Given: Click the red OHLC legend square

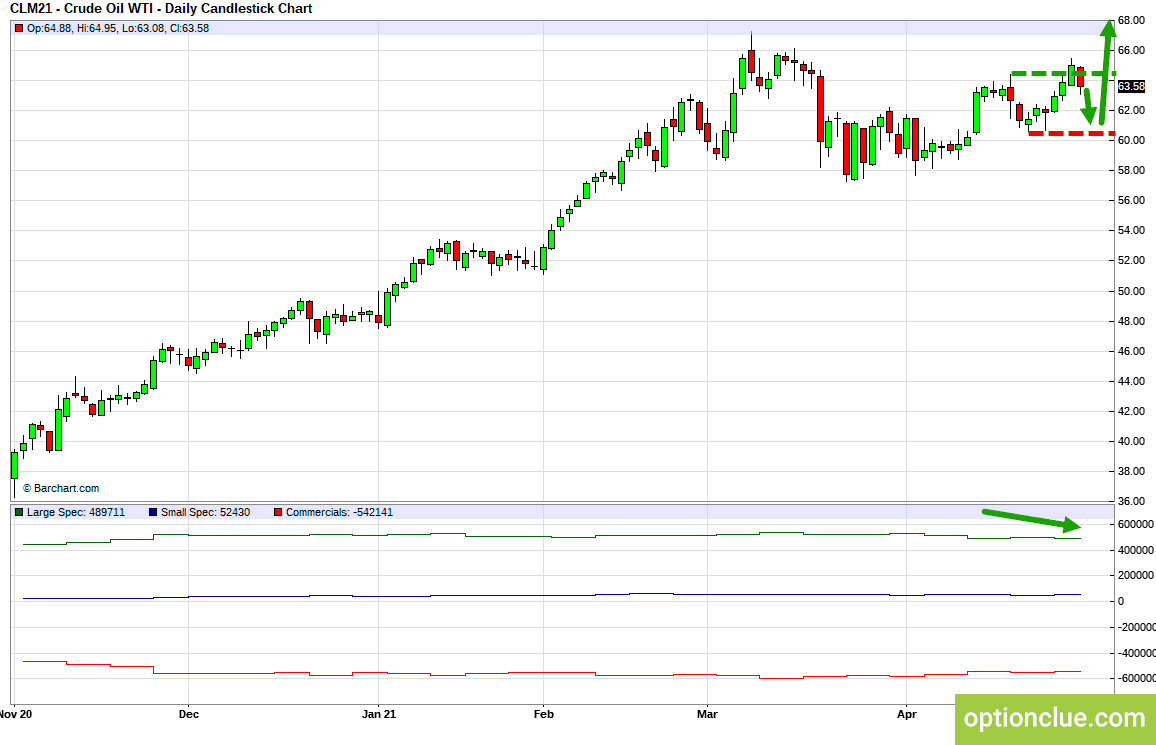Looking at the screenshot, I should click(19, 29).
